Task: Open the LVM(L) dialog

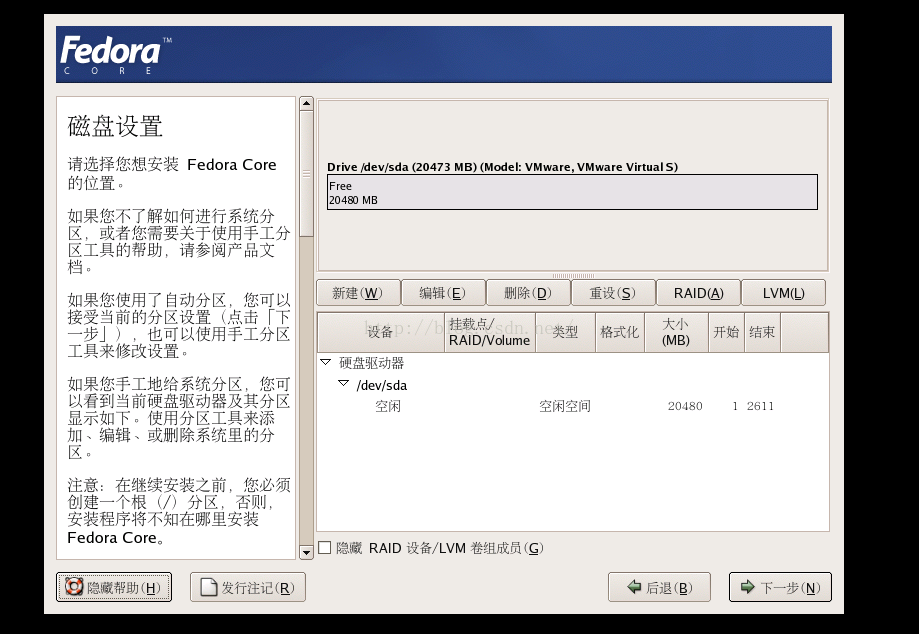Action: coord(783,293)
